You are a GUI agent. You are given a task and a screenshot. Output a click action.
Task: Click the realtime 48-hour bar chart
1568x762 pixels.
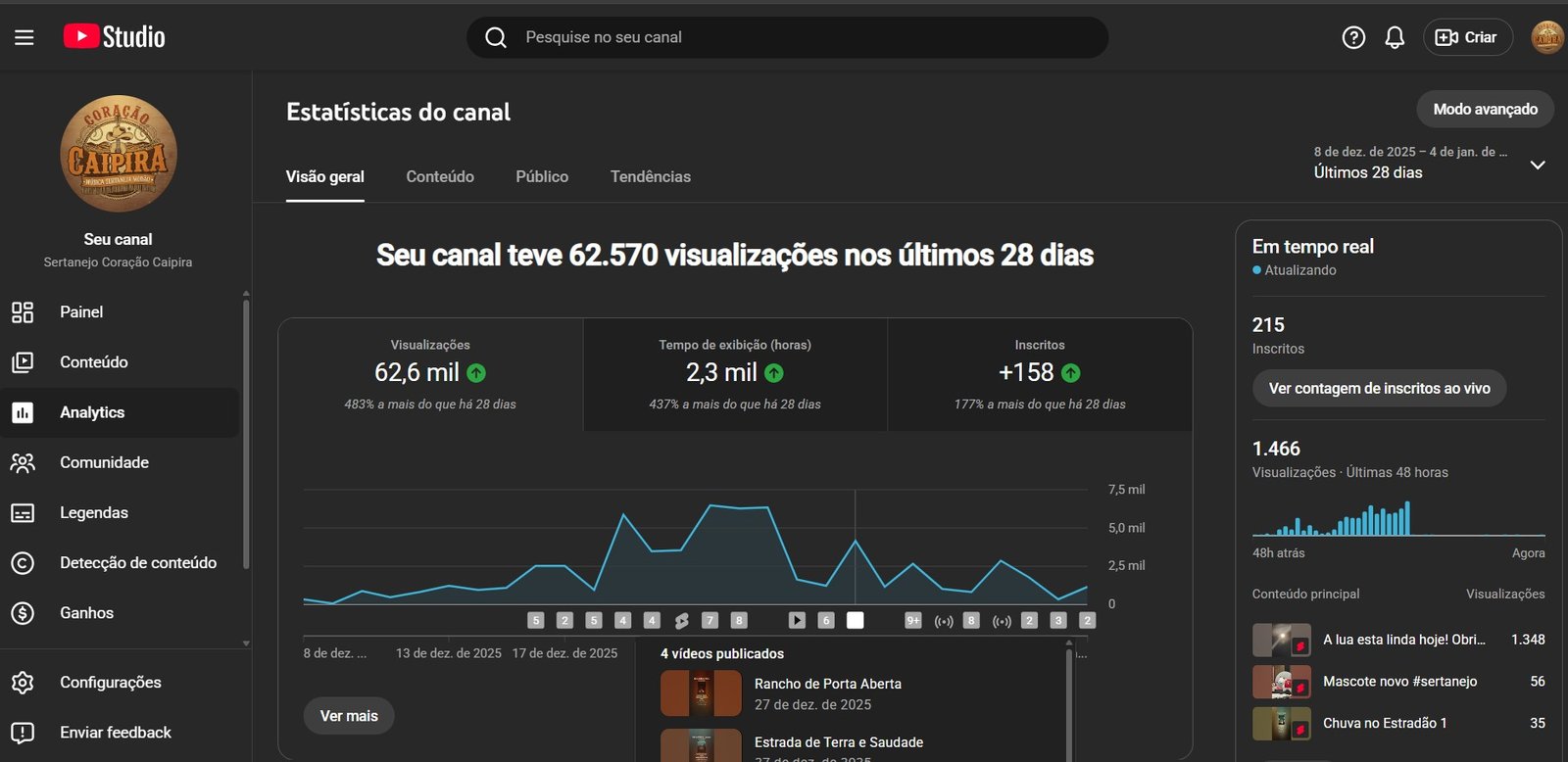(x=1398, y=518)
